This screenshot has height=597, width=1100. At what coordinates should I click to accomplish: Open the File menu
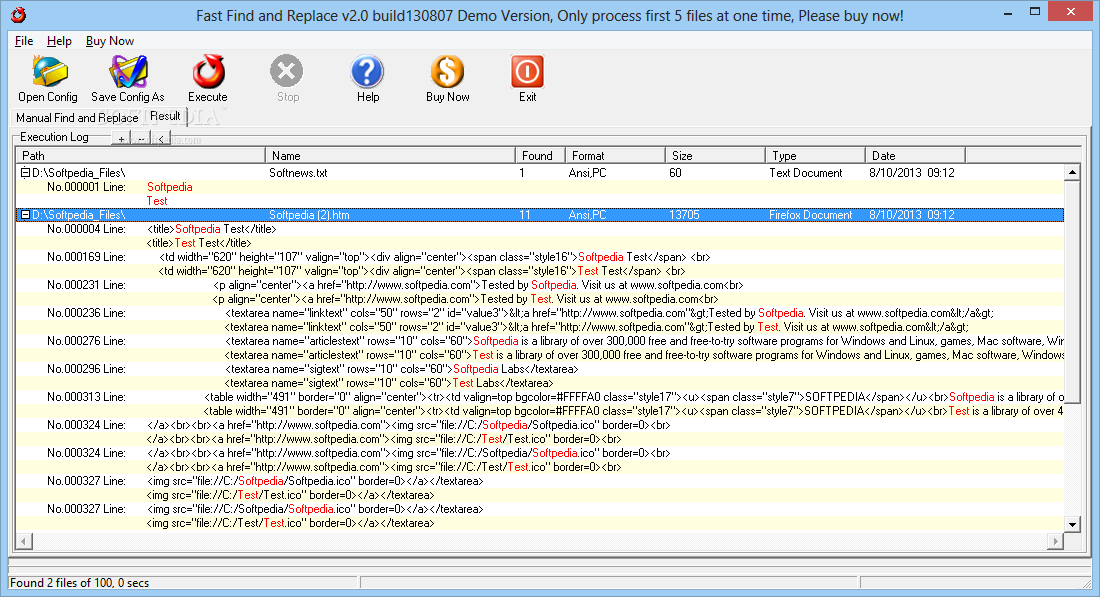(24, 41)
